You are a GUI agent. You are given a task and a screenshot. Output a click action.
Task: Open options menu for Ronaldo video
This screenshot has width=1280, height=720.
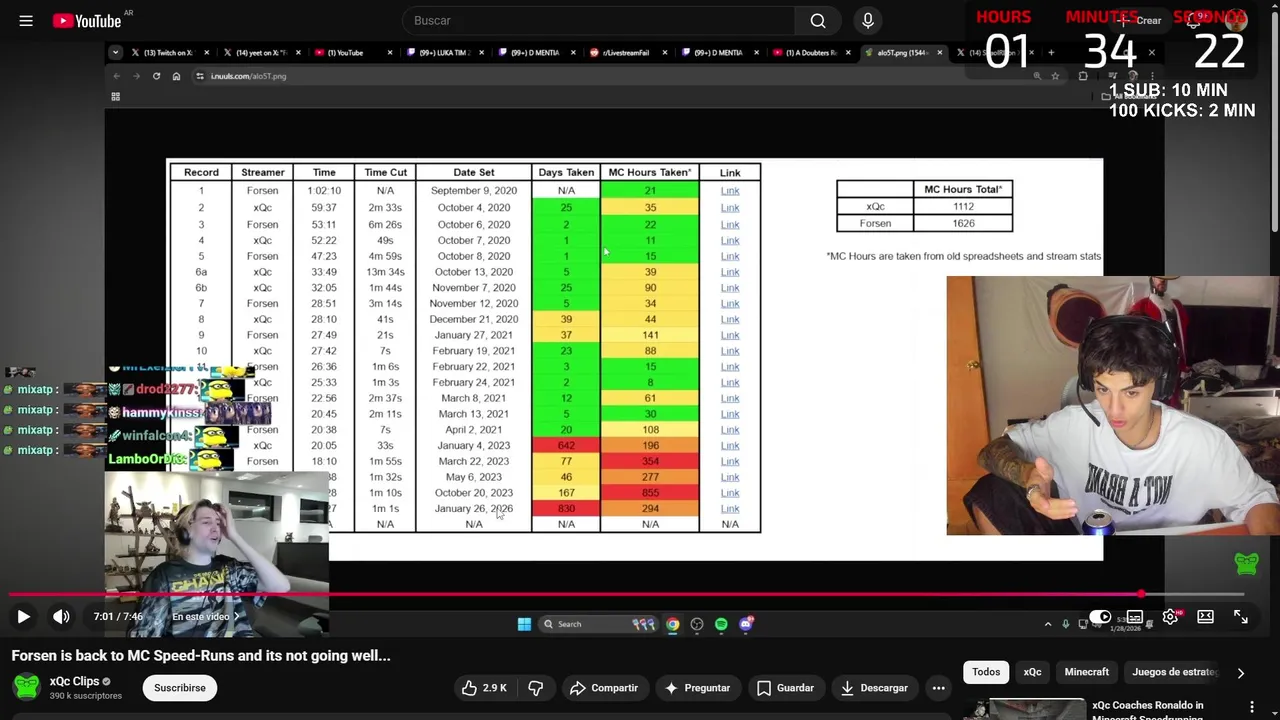[1251, 707]
